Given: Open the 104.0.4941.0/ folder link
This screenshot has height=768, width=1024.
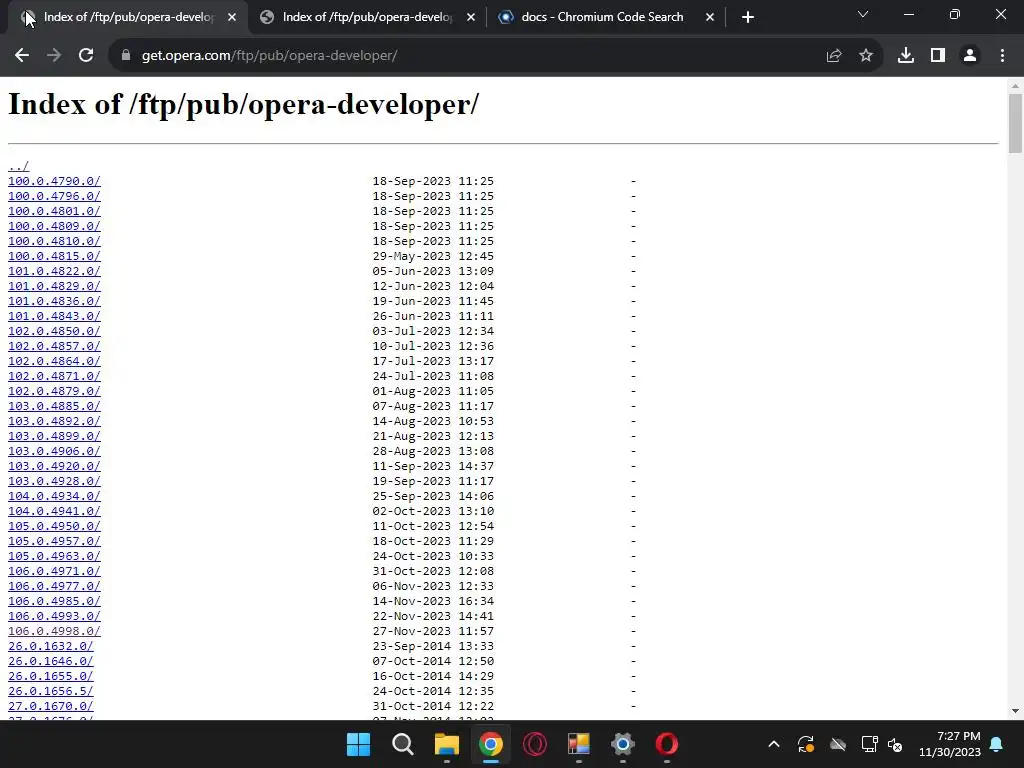Looking at the screenshot, I should click(54, 511).
